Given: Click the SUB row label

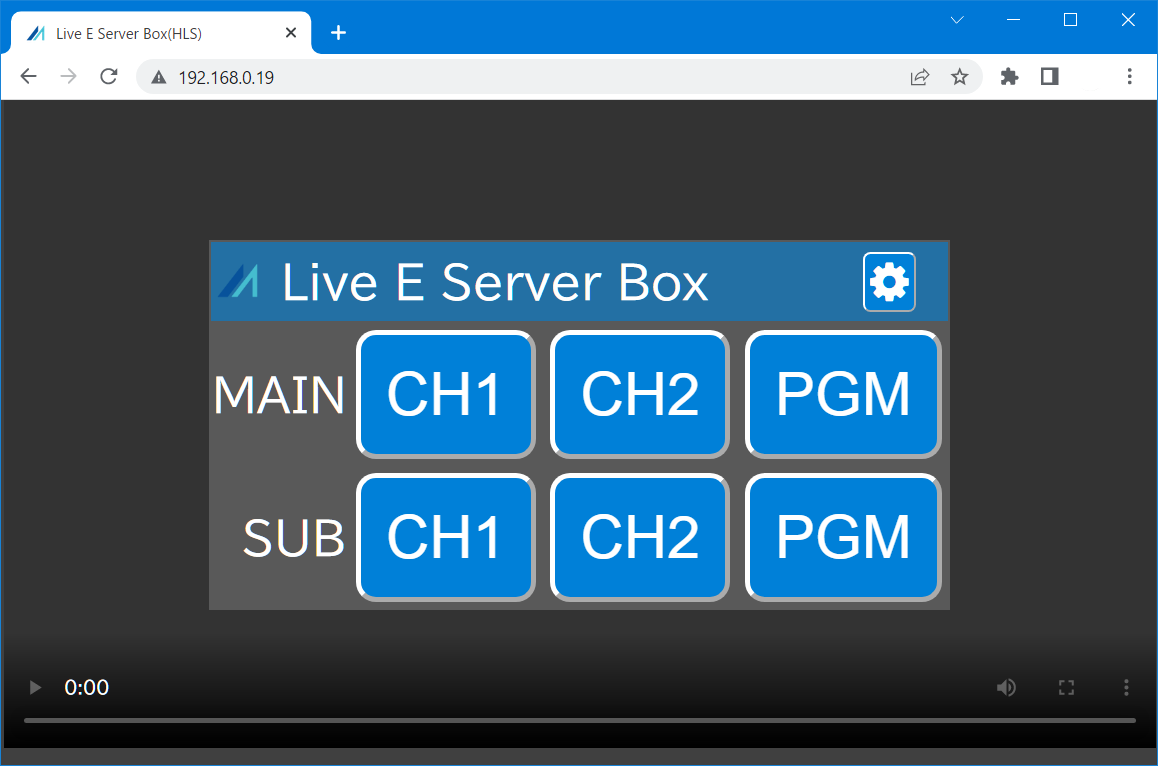Looking at the screenshot, I should 294,538.
